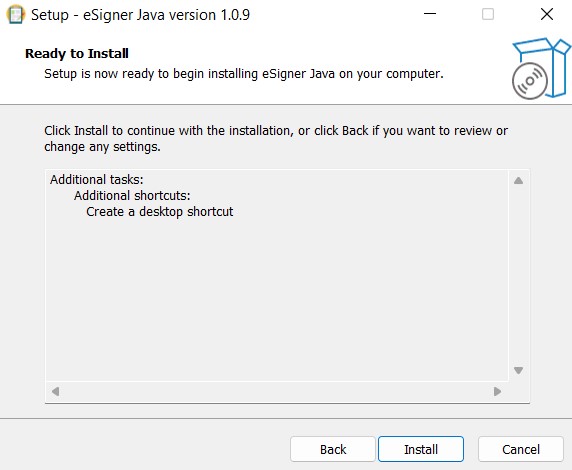Screen dimensions: 572x470
Task: Go Back to previous setup step
Action: pyautogui.click(x=333, y=449)
